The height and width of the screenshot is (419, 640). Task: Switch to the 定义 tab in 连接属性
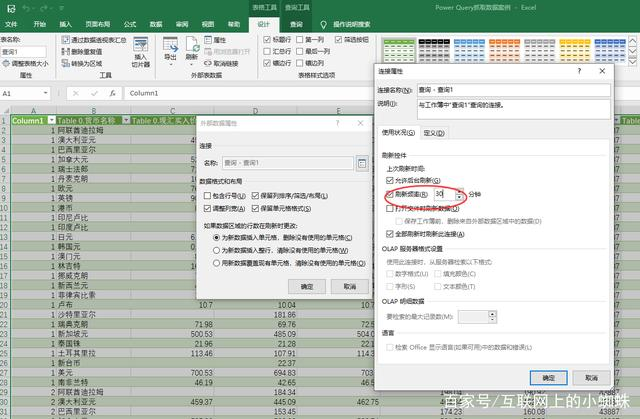click(x=433, y=131)
